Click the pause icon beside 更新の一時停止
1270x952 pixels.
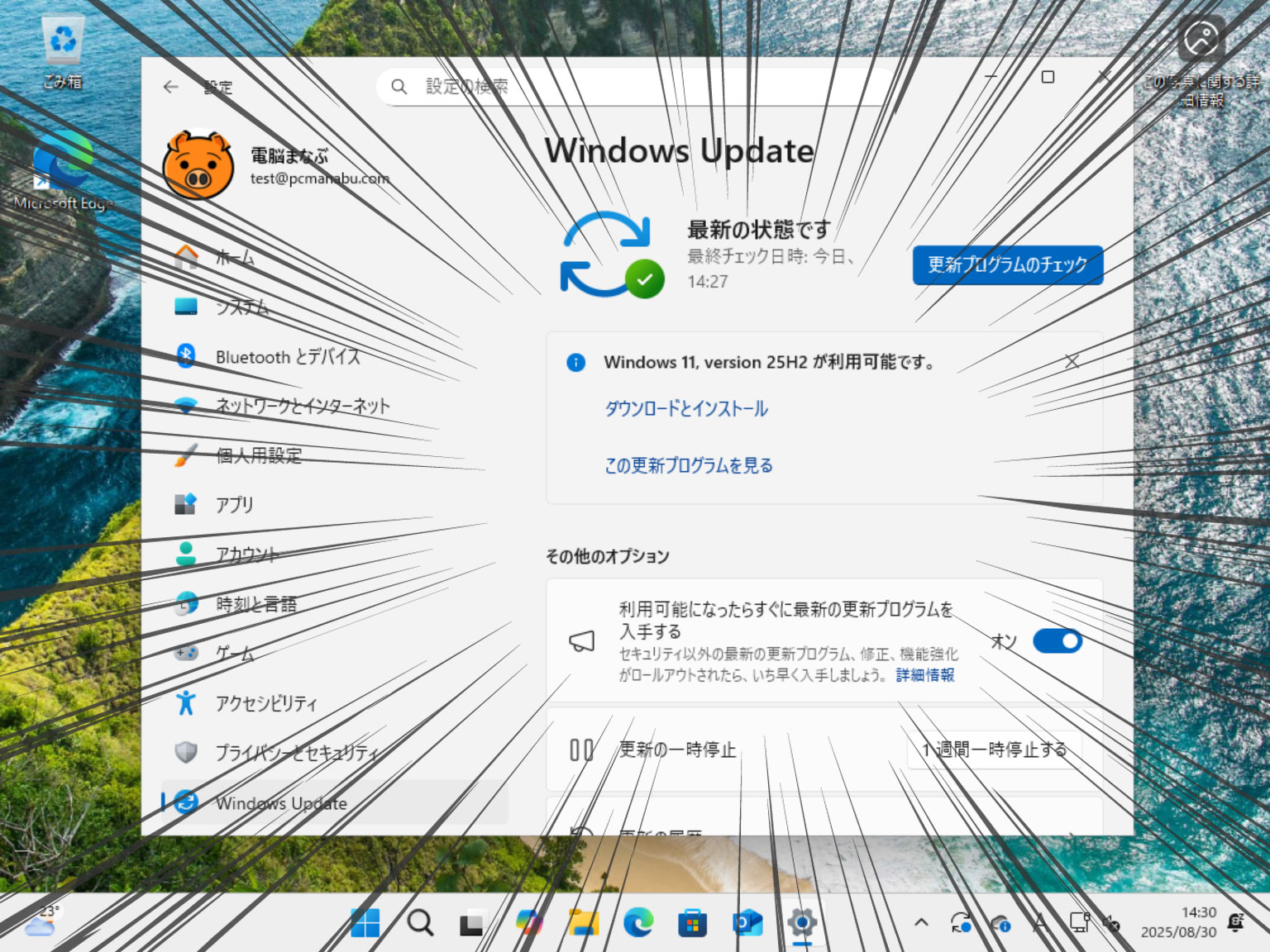click(581, 750)
